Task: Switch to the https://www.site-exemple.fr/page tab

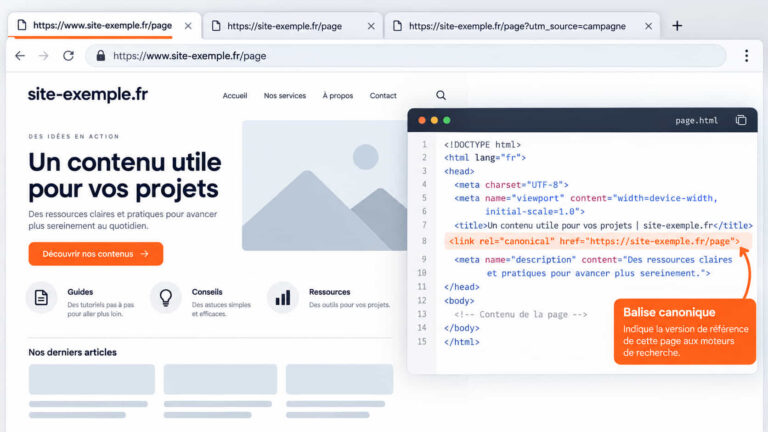Action: (x=102, y=25)
